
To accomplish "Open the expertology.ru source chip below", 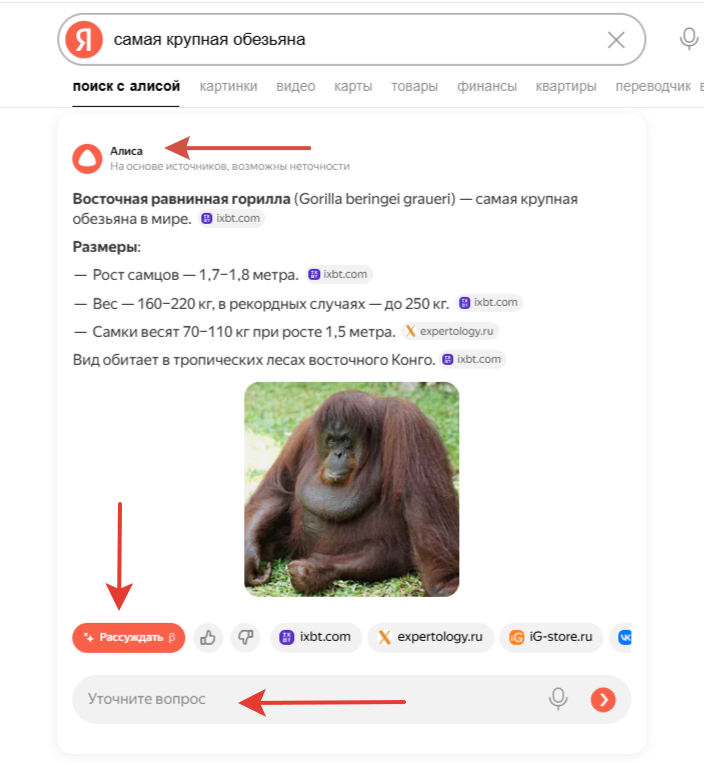I will point(431,637).
